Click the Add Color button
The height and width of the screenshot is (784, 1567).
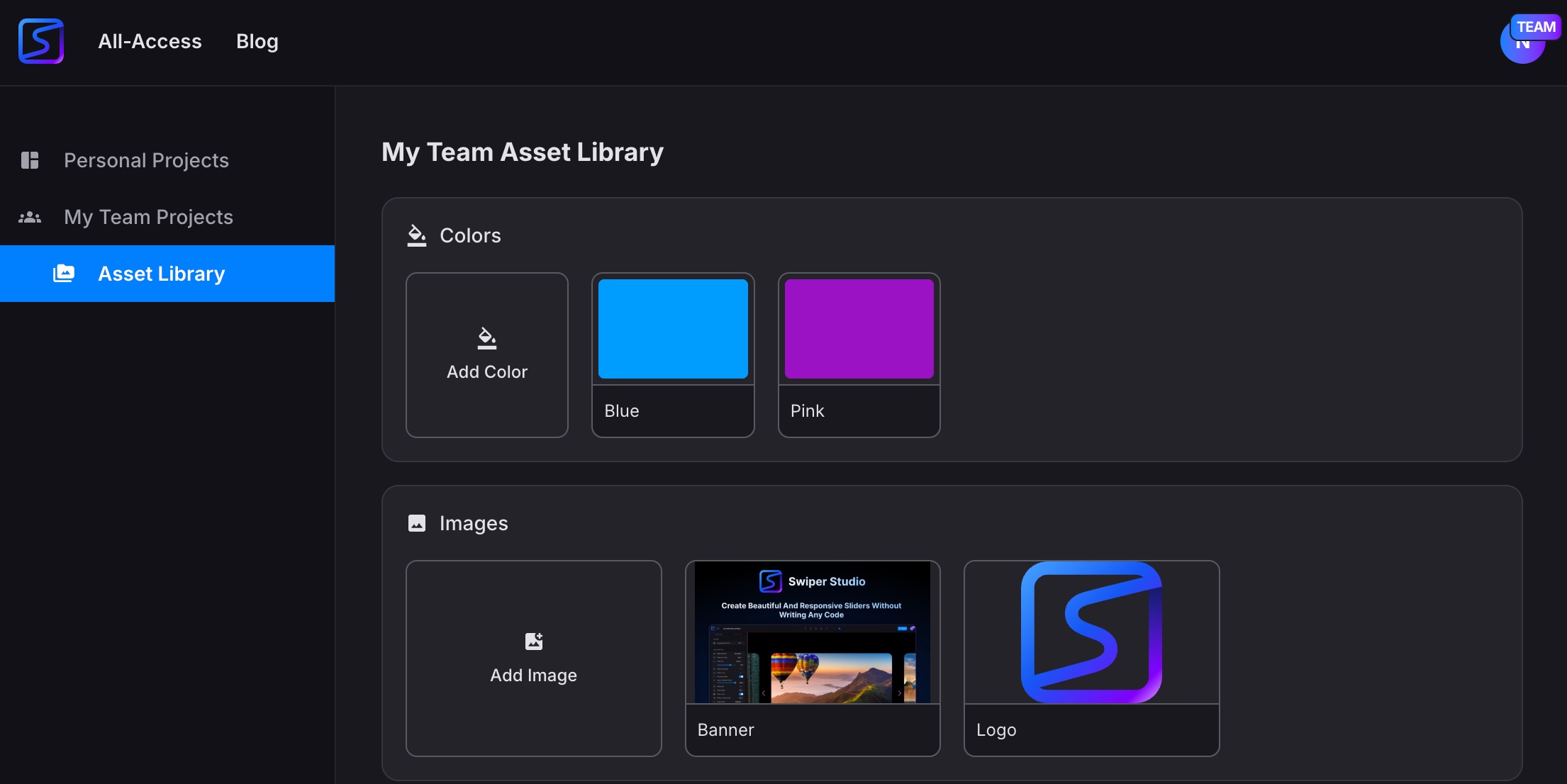(487, 355)
